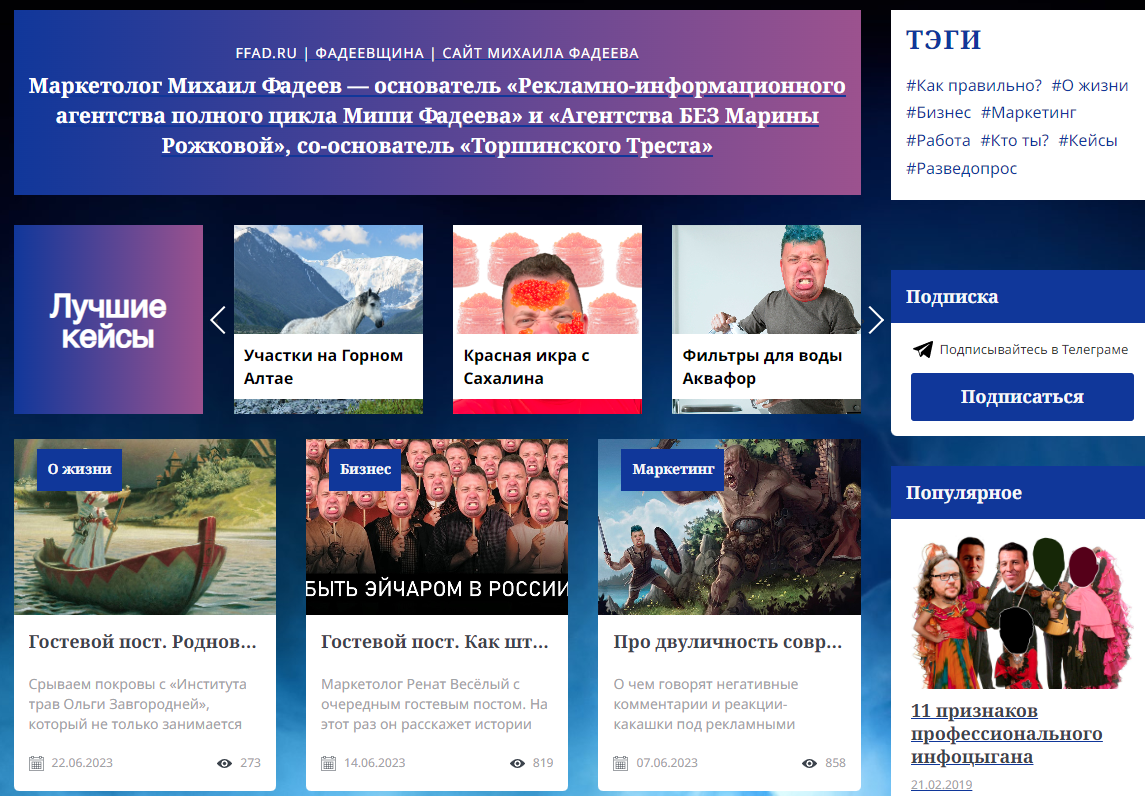The width and height of the screenshot is (1145, 796).
Task: Click calendar icon dated 22.06.2023
Action: click(37, 763)
